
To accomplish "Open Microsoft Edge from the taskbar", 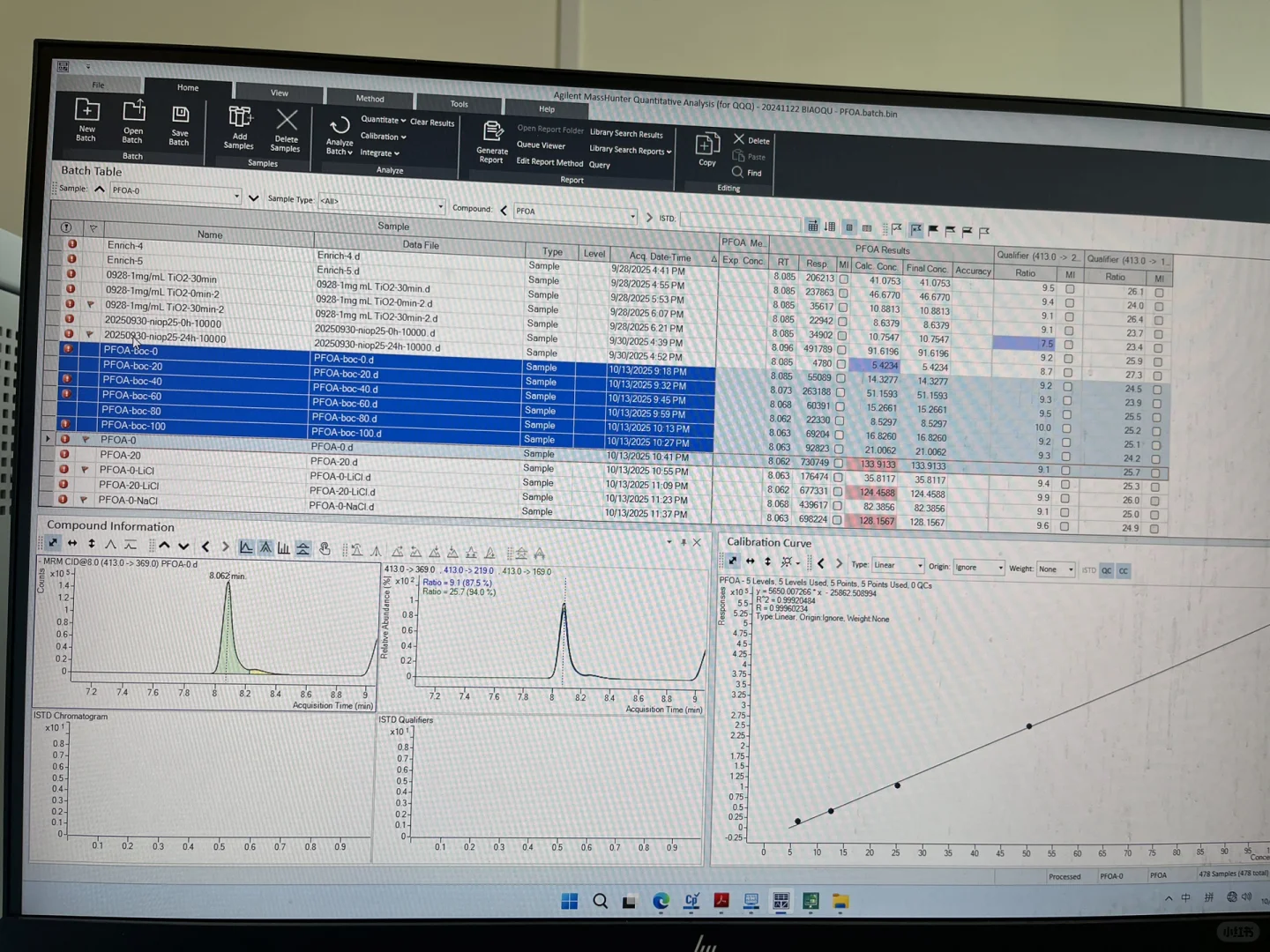I will pos(661,900).
